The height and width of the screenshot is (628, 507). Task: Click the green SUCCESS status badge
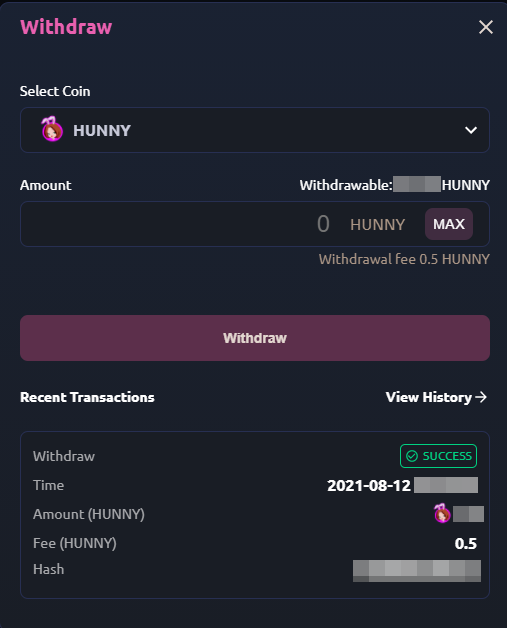pos(439,456)
